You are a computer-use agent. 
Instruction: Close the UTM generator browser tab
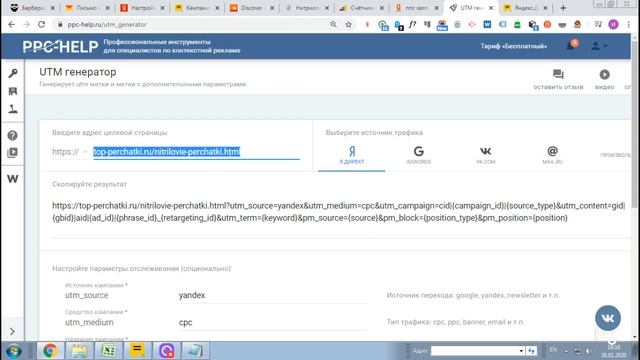(491, 8)
